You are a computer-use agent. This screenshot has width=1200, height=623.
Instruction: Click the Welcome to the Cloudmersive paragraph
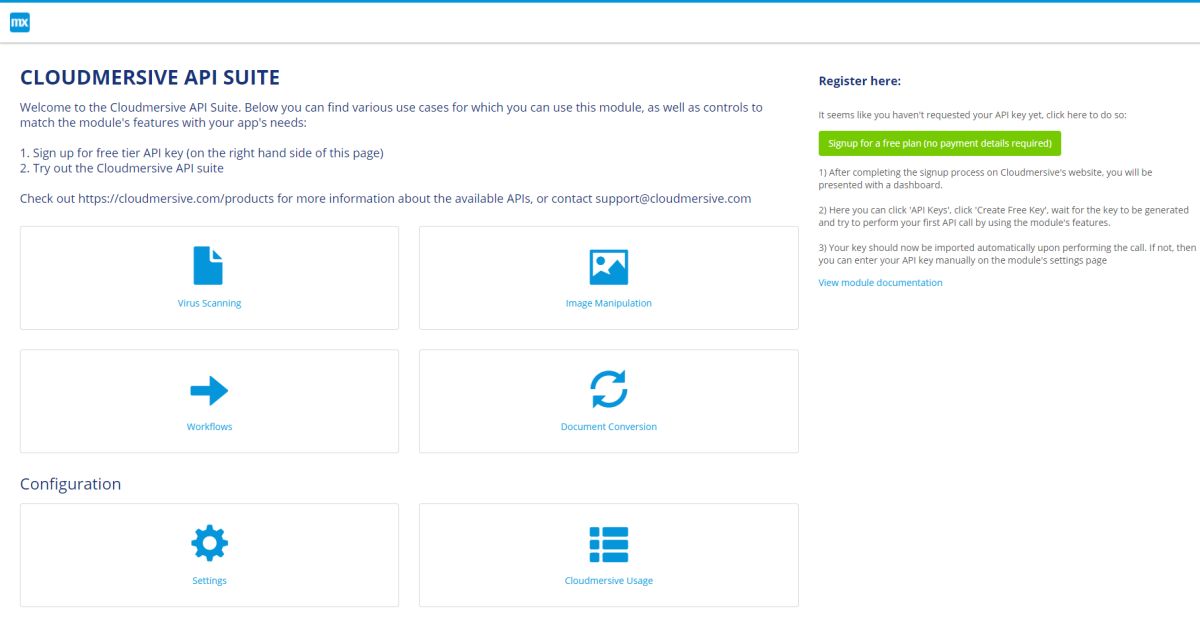pyautogui.click(x=391, y=115)
